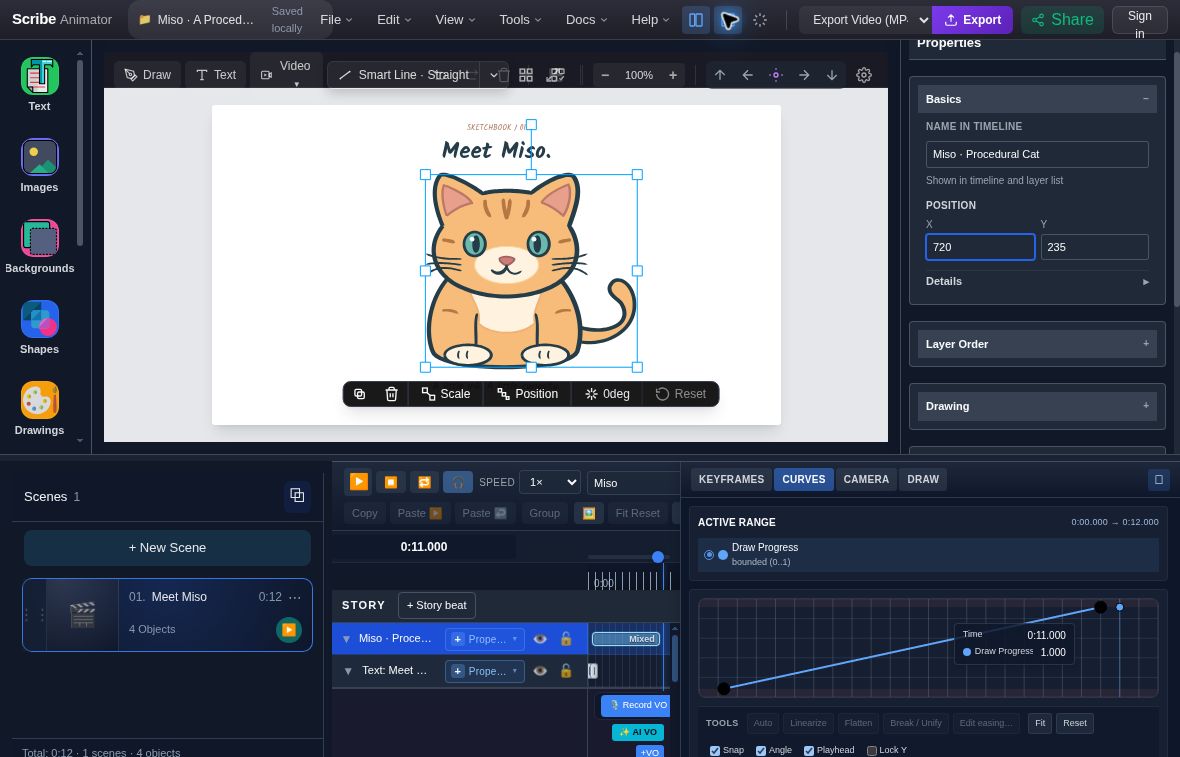
Task: Click the purple Export button
Action: coord(972,20)
